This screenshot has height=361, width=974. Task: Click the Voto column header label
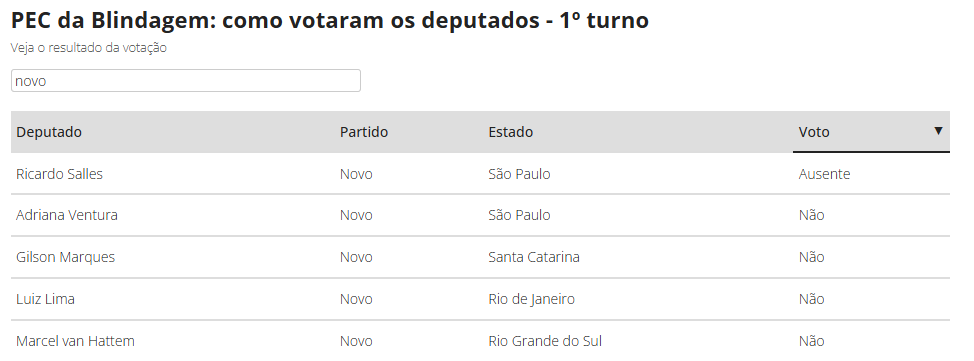point(814,132)
